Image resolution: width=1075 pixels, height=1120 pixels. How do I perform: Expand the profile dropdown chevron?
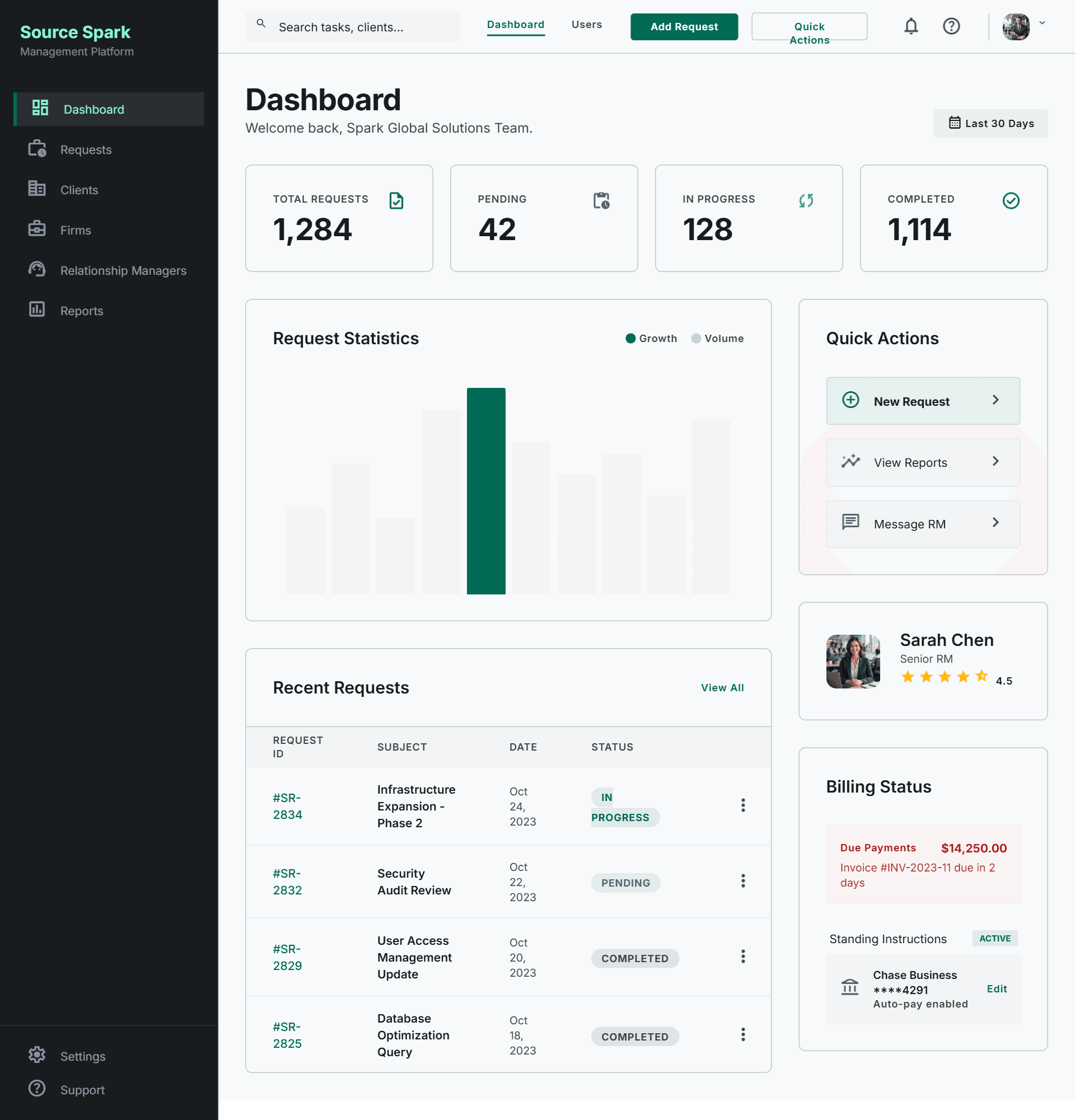1042,23
